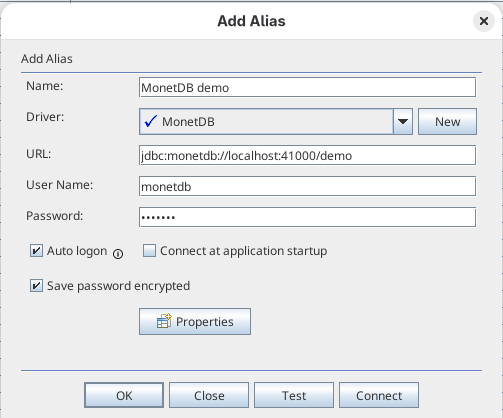Screen dimensions: 503x418
Task: Select the MonetDB driver combo box
Action: [x=276, y=121]
